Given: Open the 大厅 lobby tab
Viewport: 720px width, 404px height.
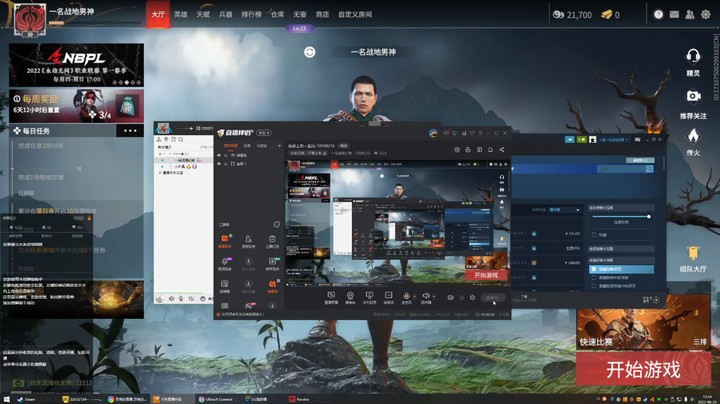Looking at the screenshot, I should (158, 14).
